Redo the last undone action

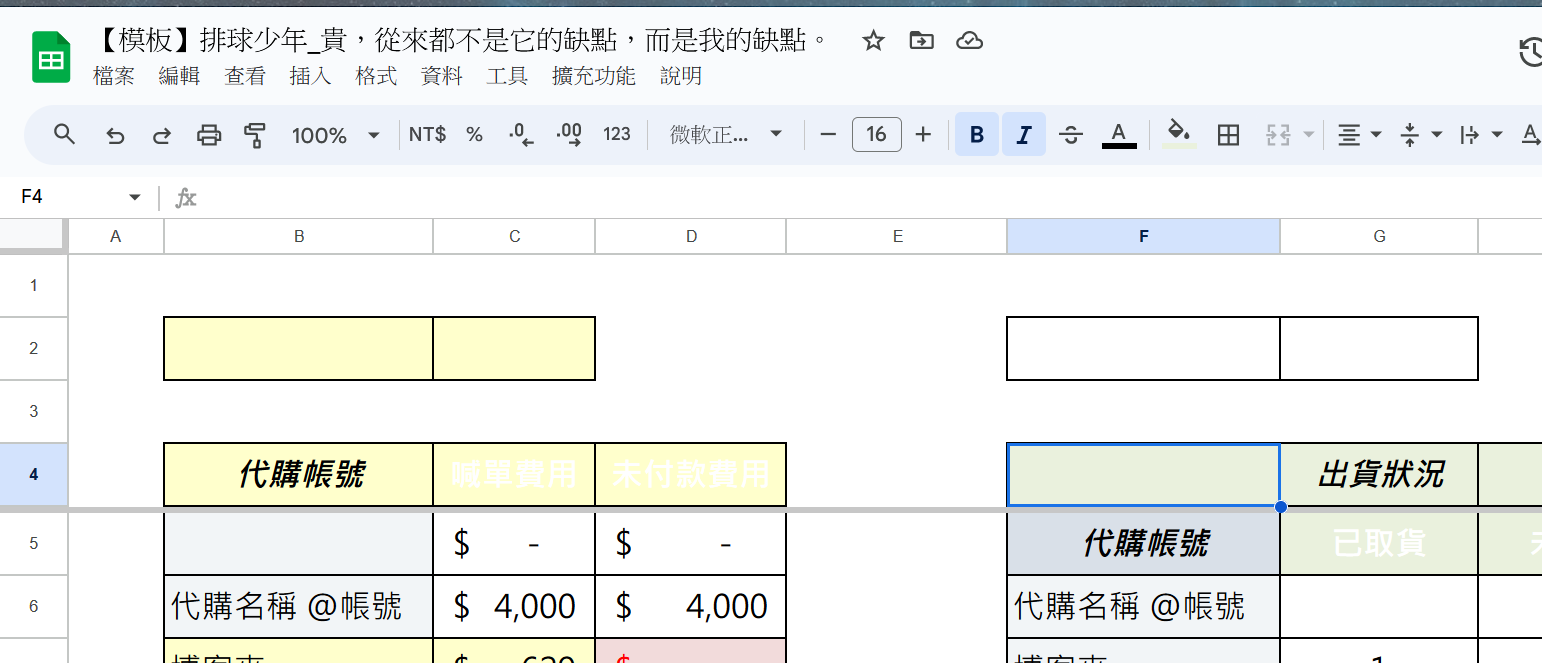162,135
